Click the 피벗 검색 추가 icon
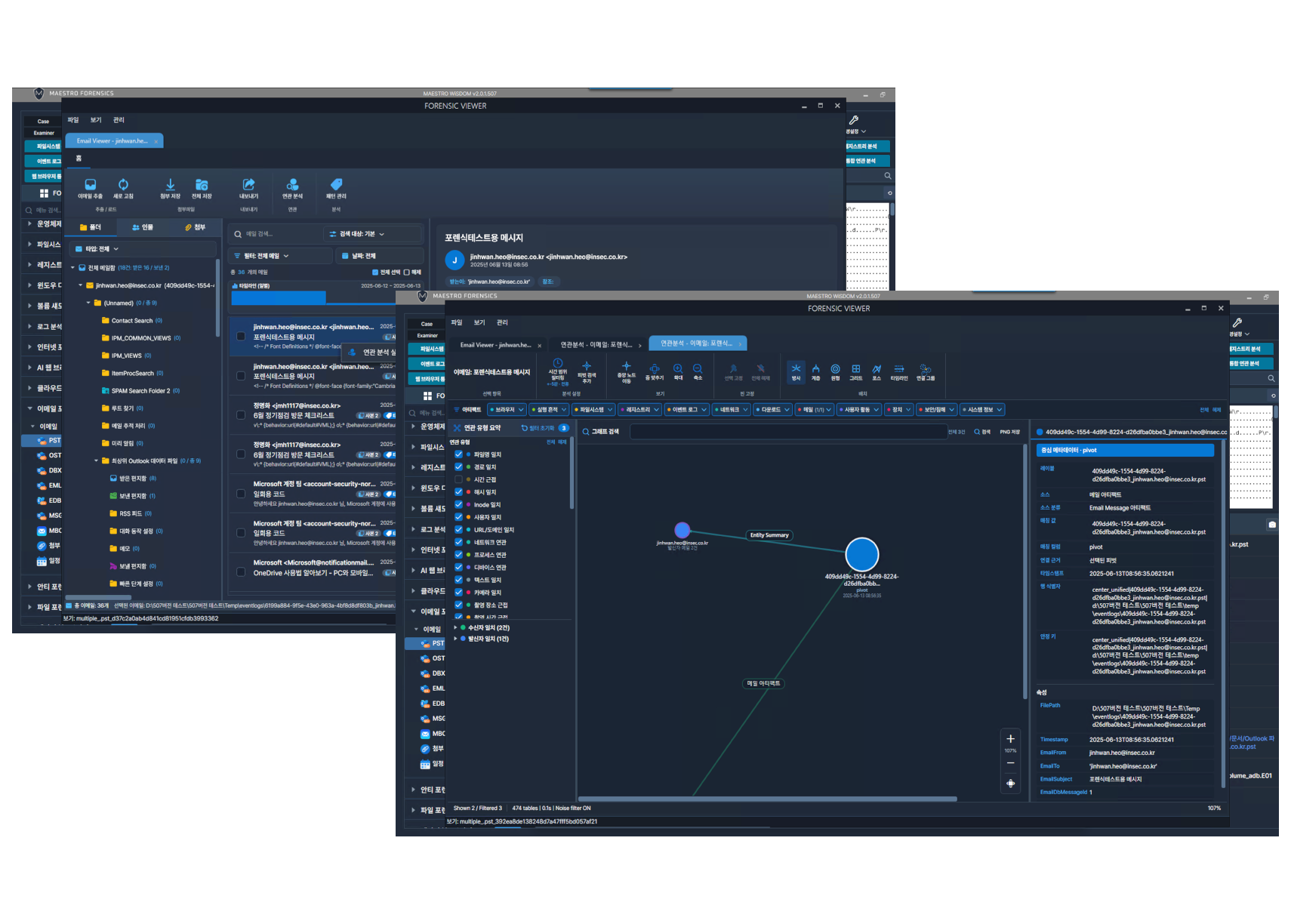This screenshot has width=1291, height=924. coord(587,366)
